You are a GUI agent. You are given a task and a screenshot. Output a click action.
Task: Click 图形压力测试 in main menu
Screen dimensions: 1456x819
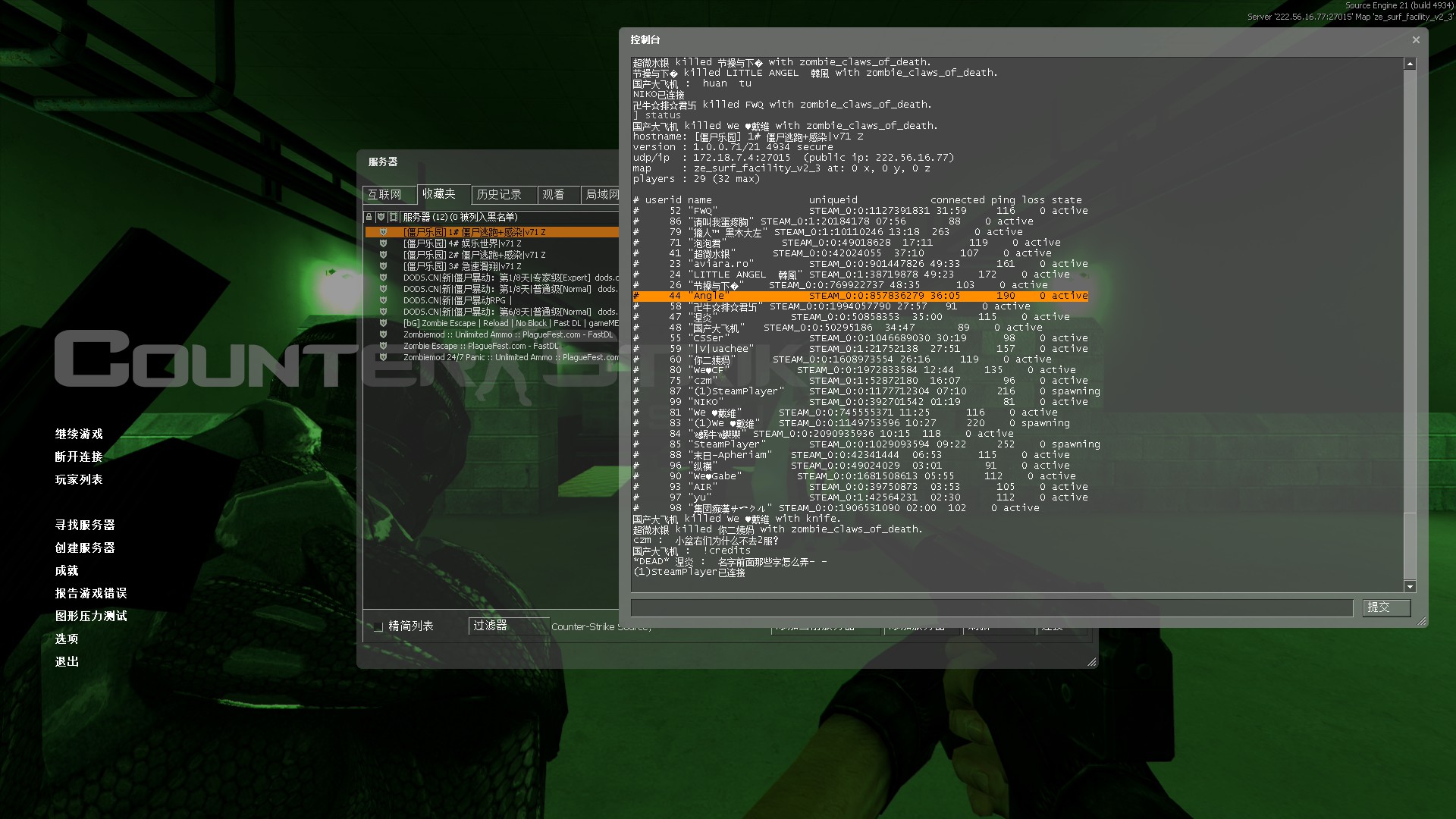(91, 616)
